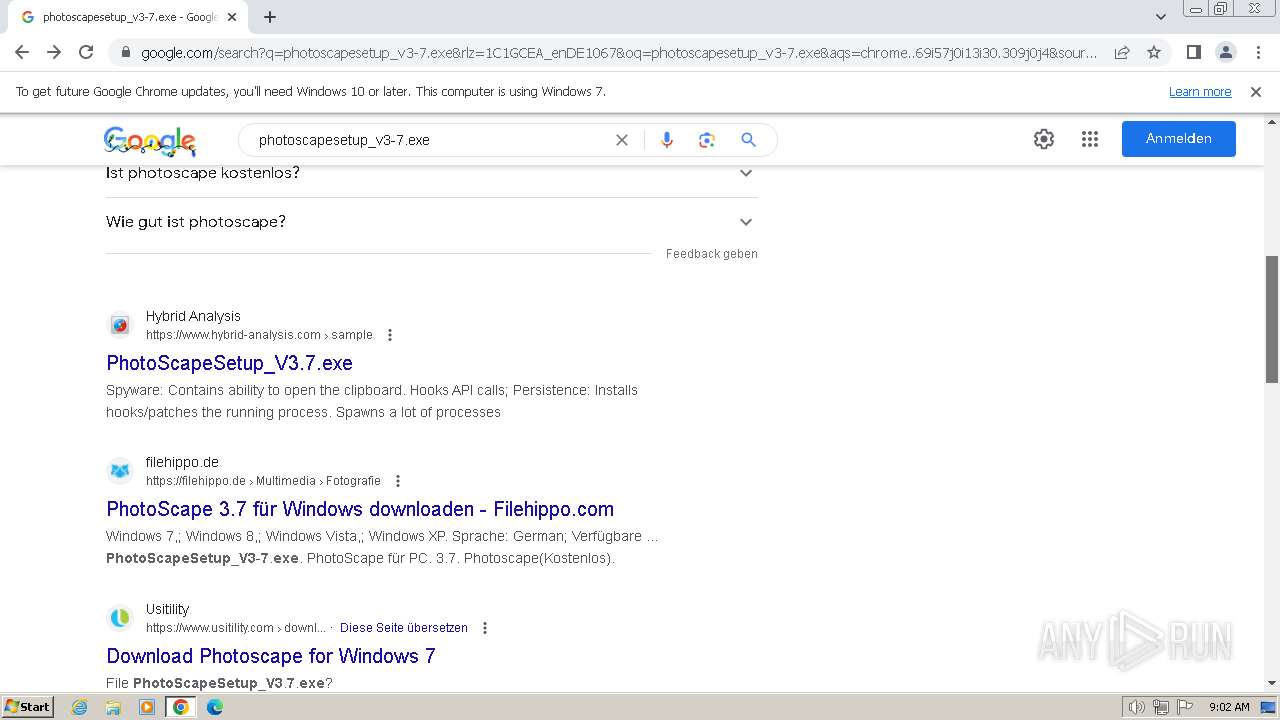Image resolution: width=1280 pixels, height=720 pixels.
Task: Go to Google homepage via logo
Action: click(x=149, y=141)
